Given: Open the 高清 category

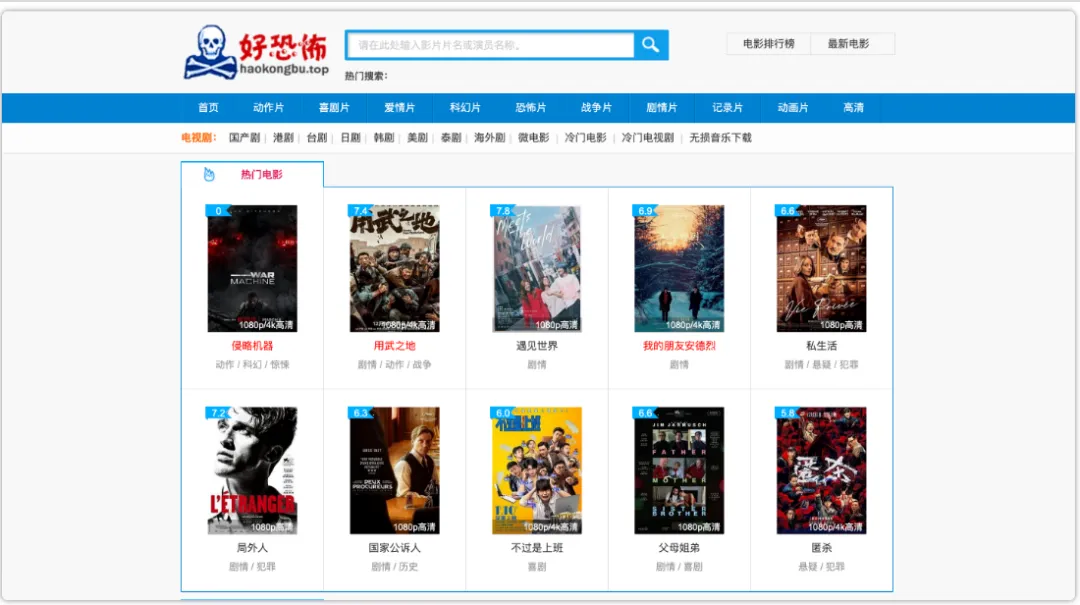Looking at the screenshot, I should click(853, 107).
